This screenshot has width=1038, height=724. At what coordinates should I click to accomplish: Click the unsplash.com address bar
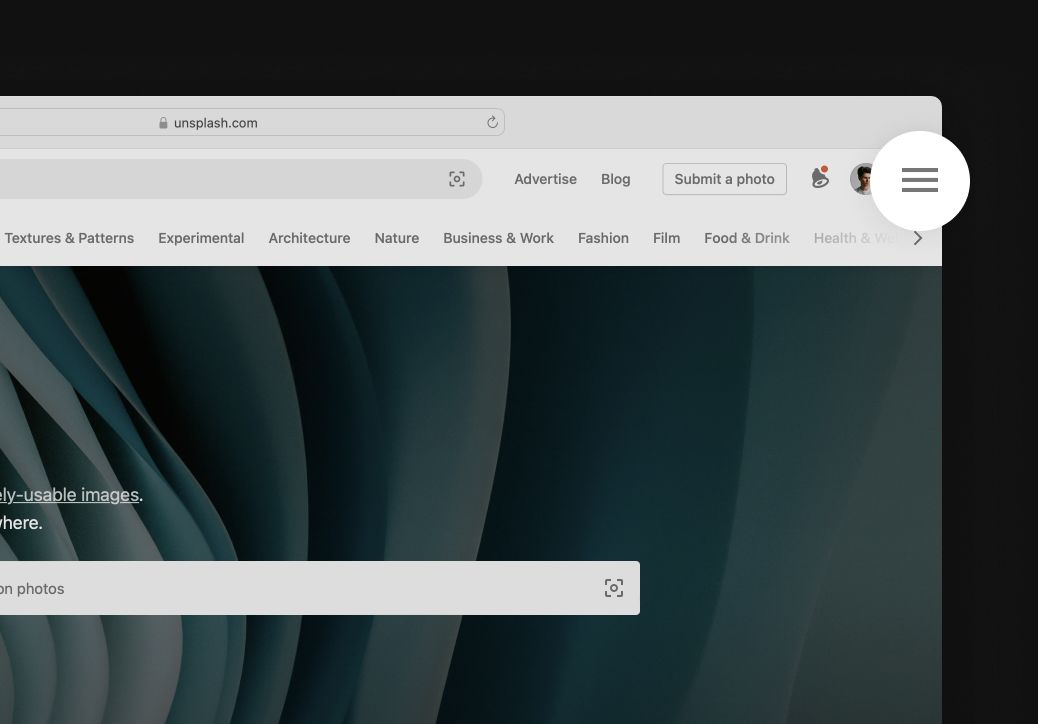tap(252, 122)
